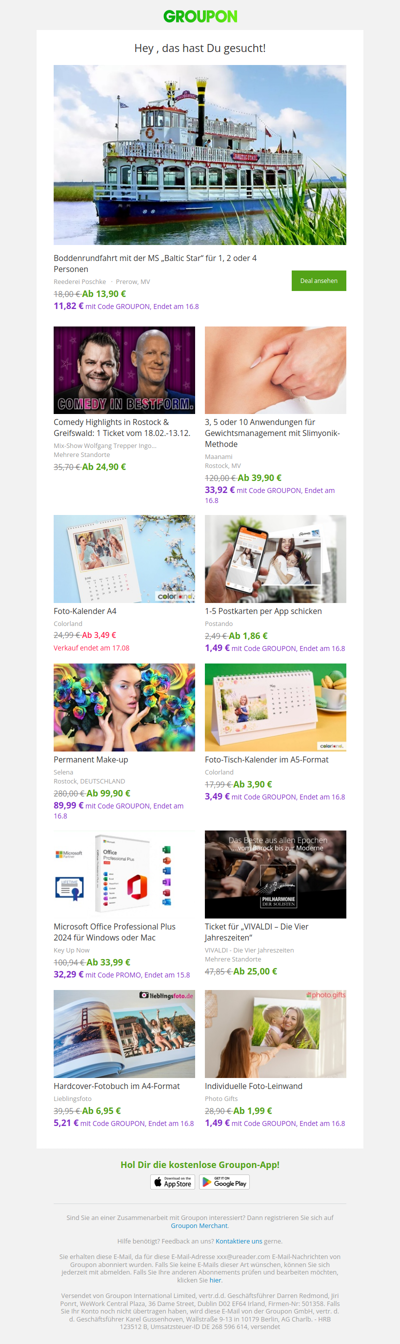Click the 'hier' unsubscribe link
Viewport: 400px width, 1344px height.
click(x=215, y=1280)
